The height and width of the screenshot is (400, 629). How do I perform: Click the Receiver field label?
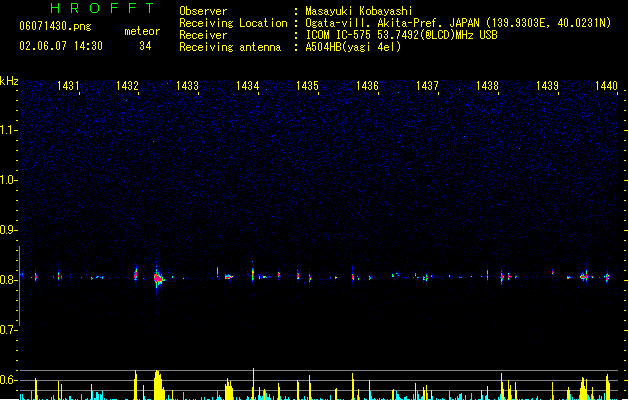tap(203, 35)
